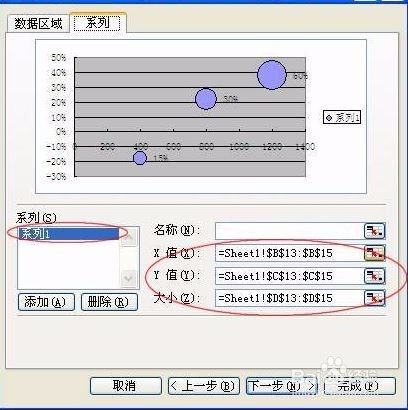Click the 大小 range selector icon

click(x=375, y=298)
